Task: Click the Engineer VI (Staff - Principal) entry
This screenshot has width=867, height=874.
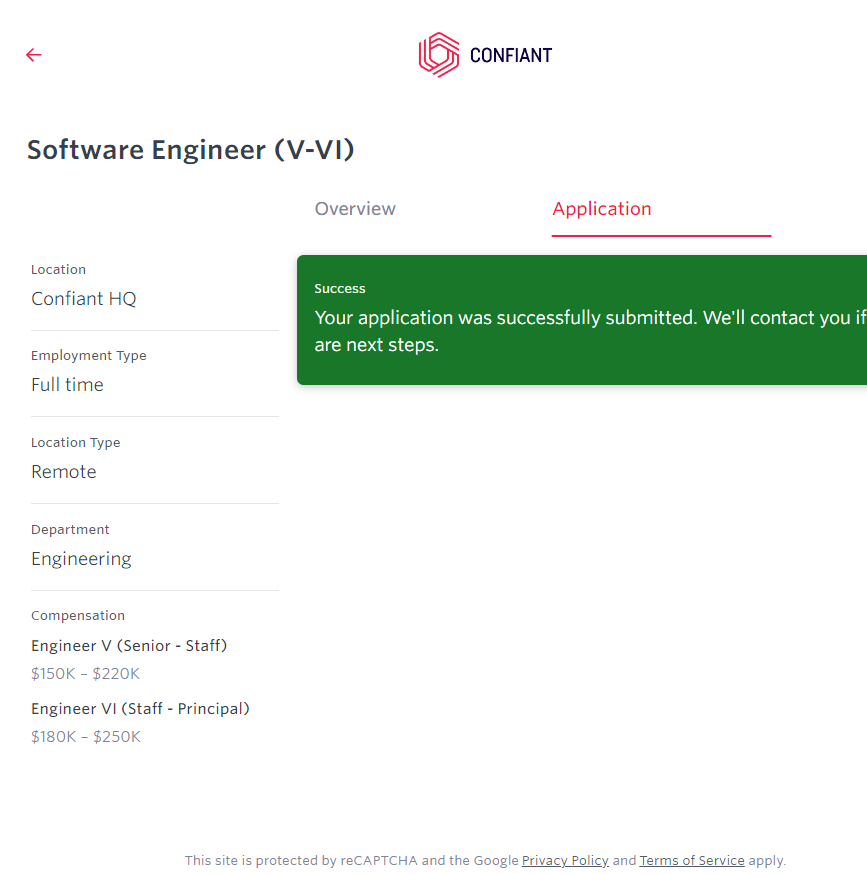Action: [140, 709]
